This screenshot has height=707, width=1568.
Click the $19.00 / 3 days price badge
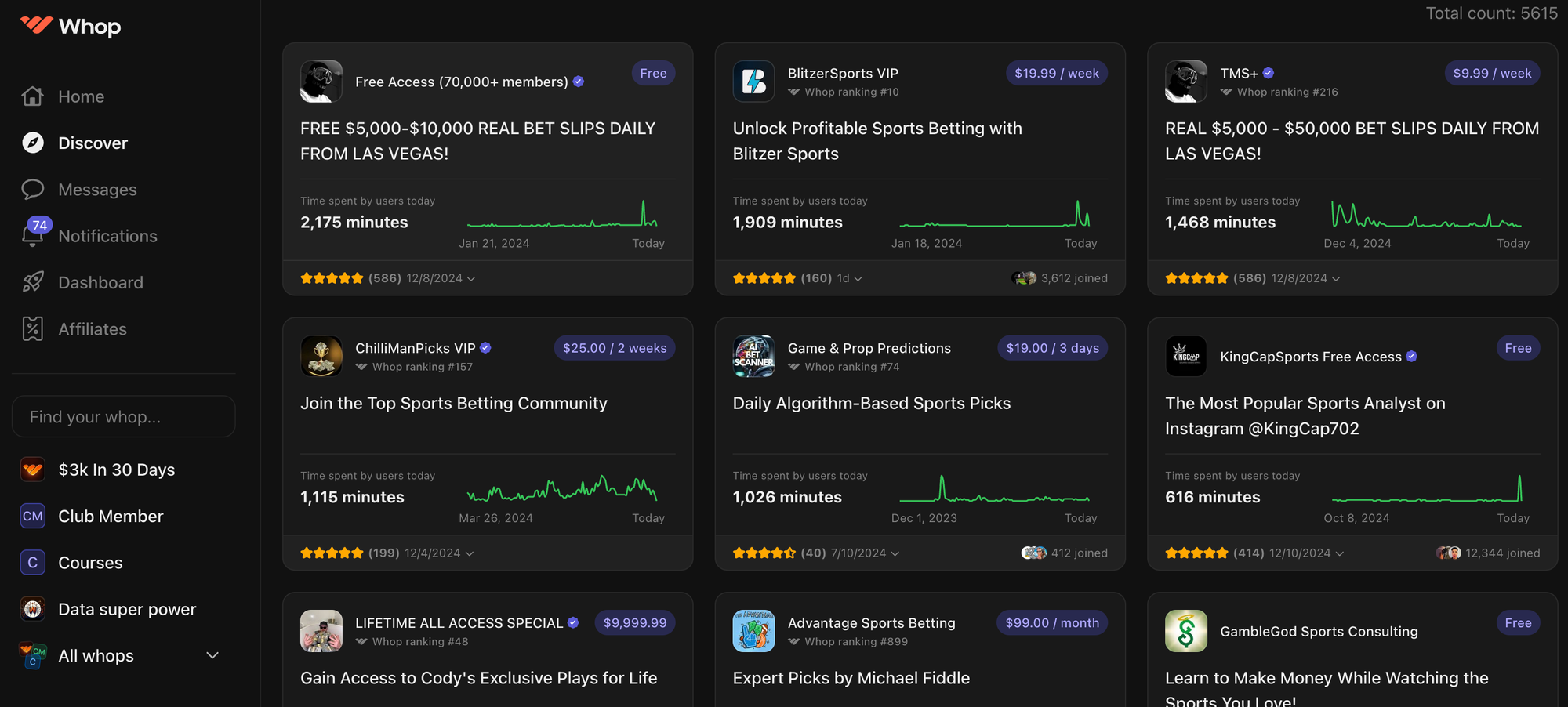tap(1052, 348)
